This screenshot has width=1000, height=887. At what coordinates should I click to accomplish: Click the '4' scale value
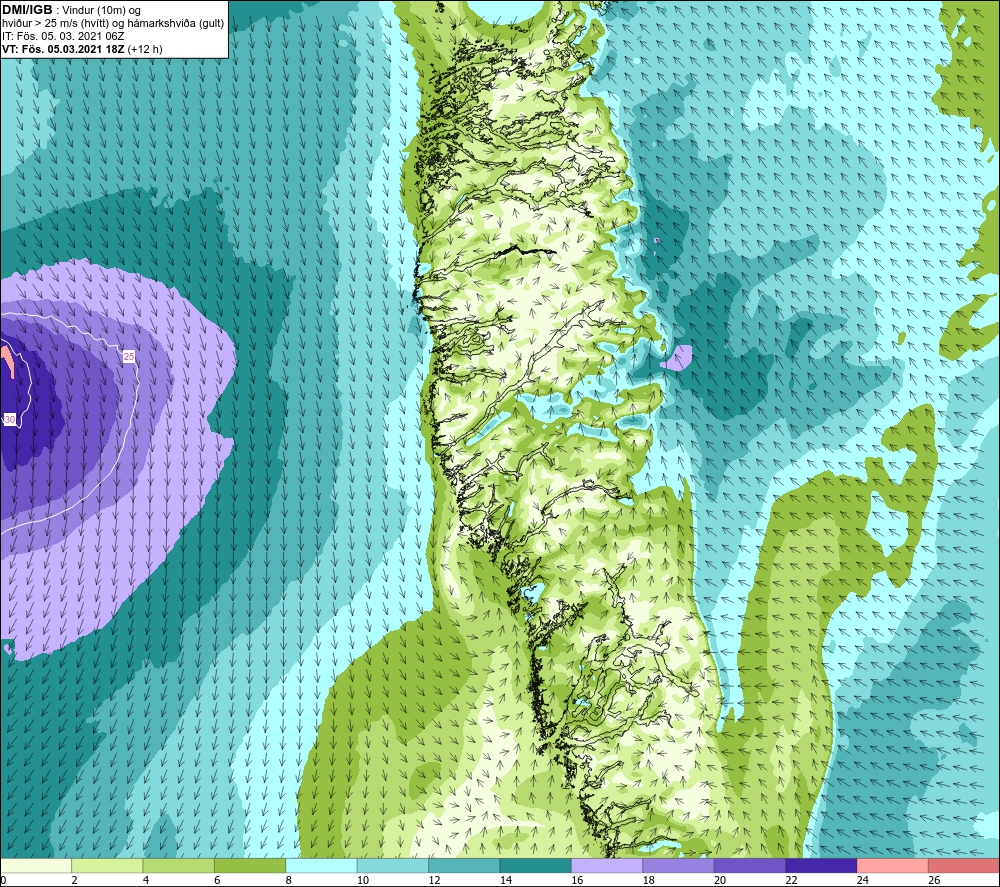[x=146, y=880]
